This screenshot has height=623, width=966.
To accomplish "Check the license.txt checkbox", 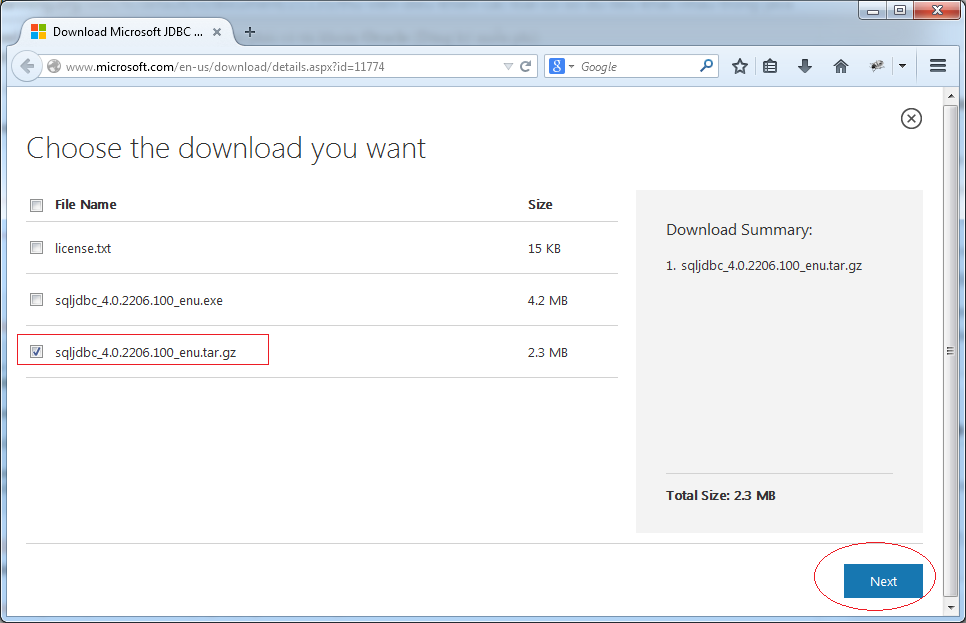I will [x=36, y=248].
